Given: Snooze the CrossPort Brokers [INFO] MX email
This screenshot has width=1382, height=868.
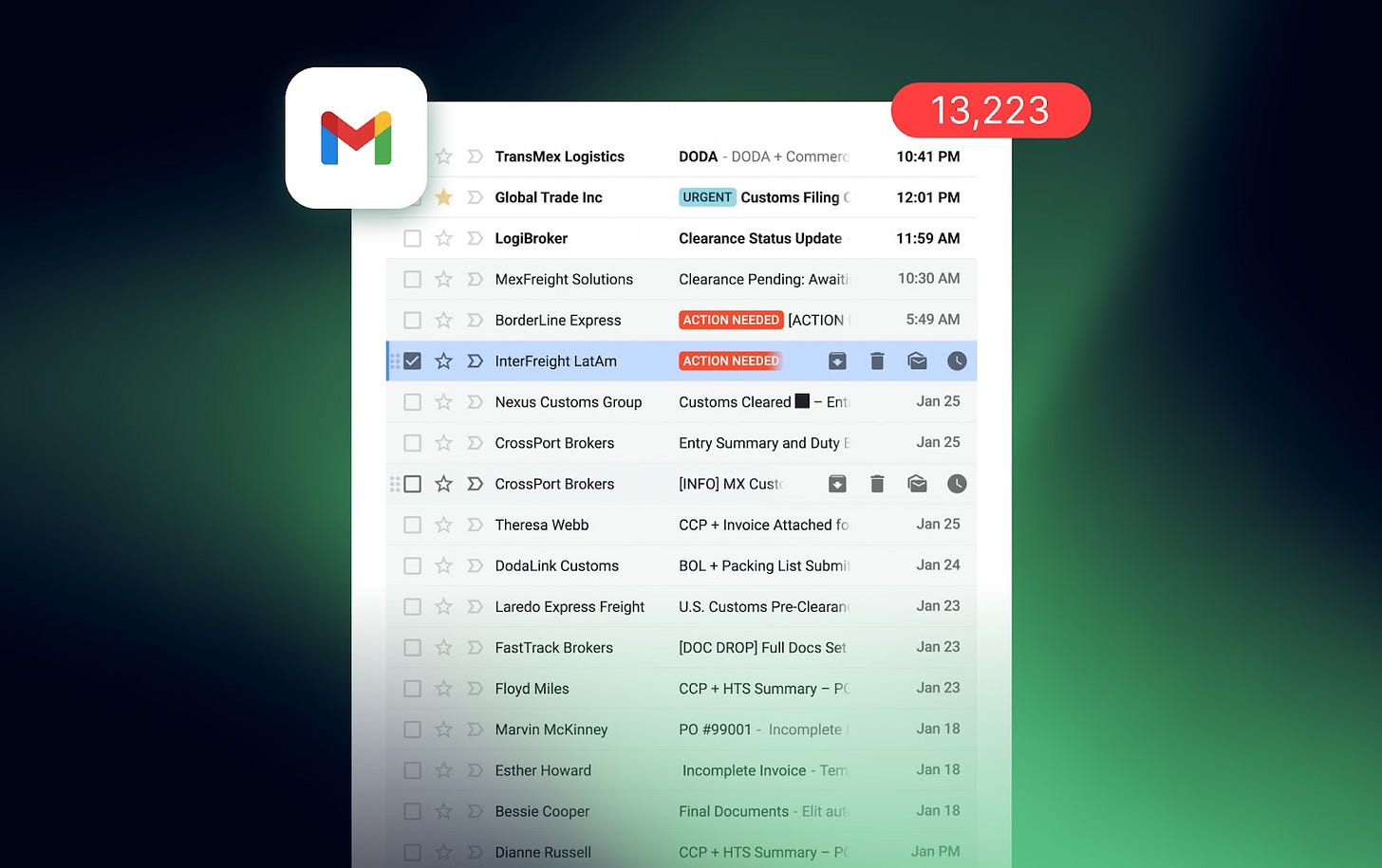Looking at the screenshot, I should pos(957,484).
